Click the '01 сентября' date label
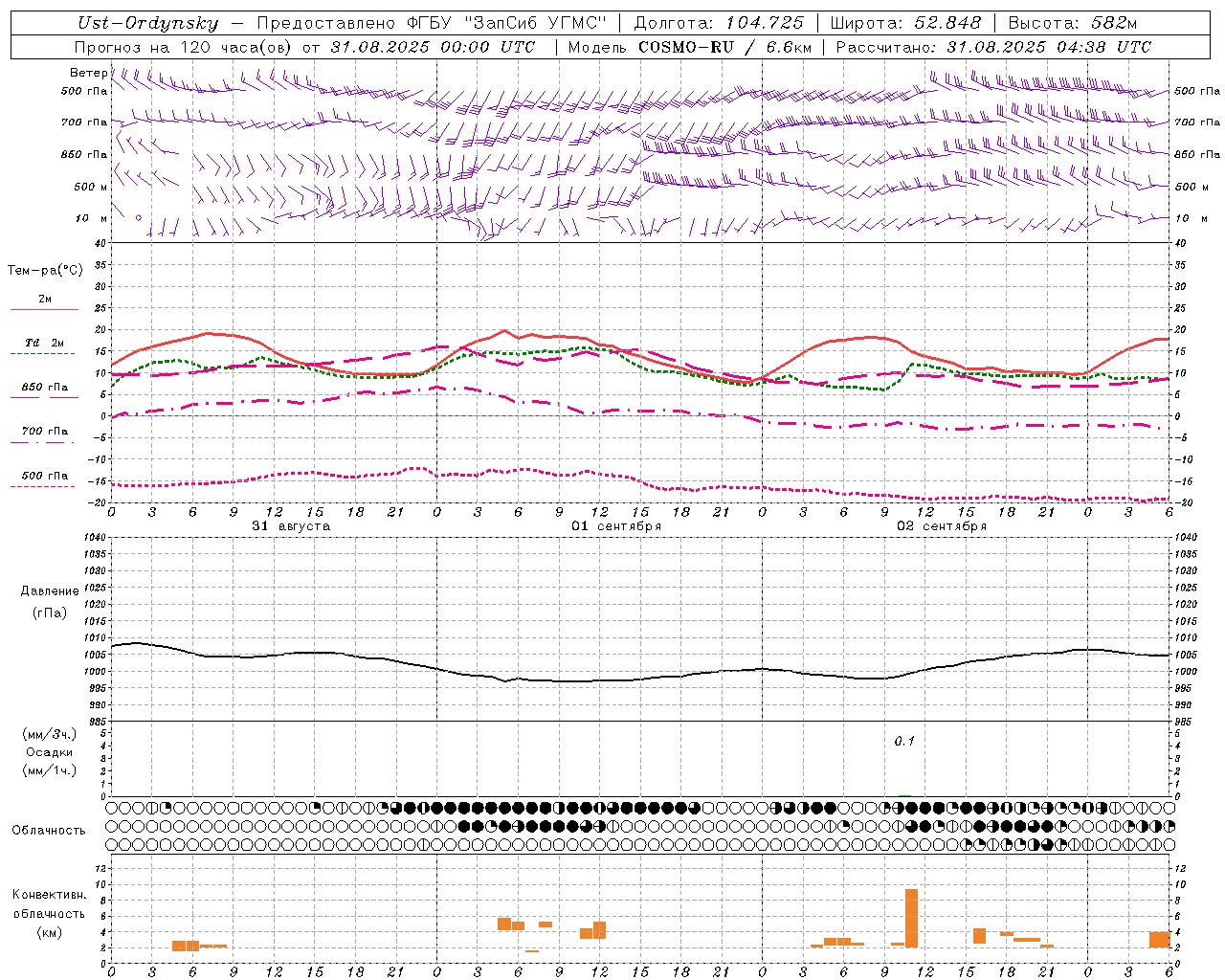The width and height of the screenshot is (1225, 980). tap(616, 526)
